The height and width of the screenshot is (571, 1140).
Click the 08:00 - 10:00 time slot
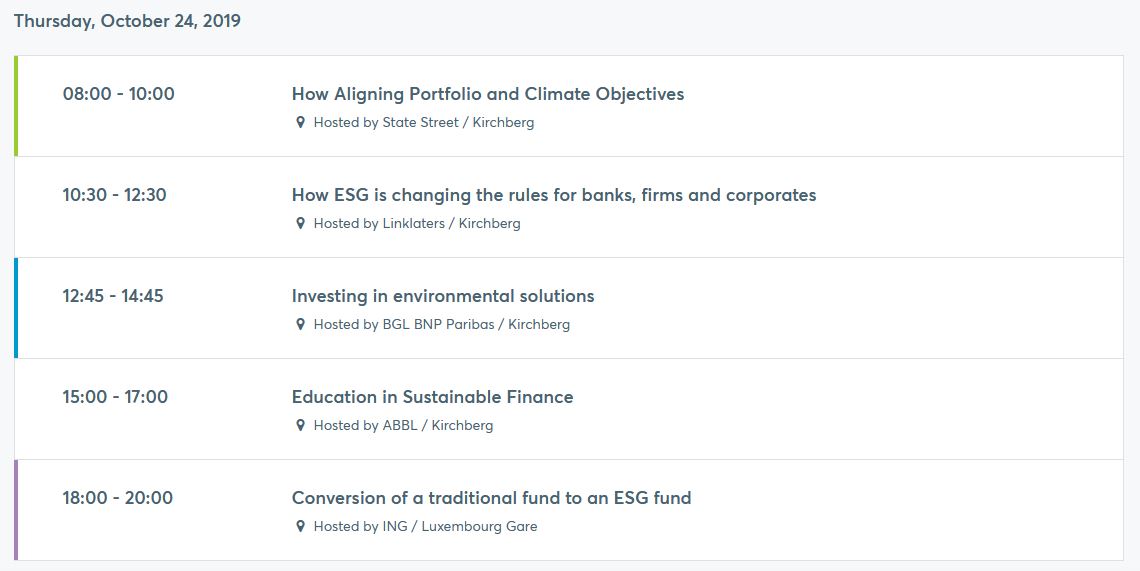[118, 94]
